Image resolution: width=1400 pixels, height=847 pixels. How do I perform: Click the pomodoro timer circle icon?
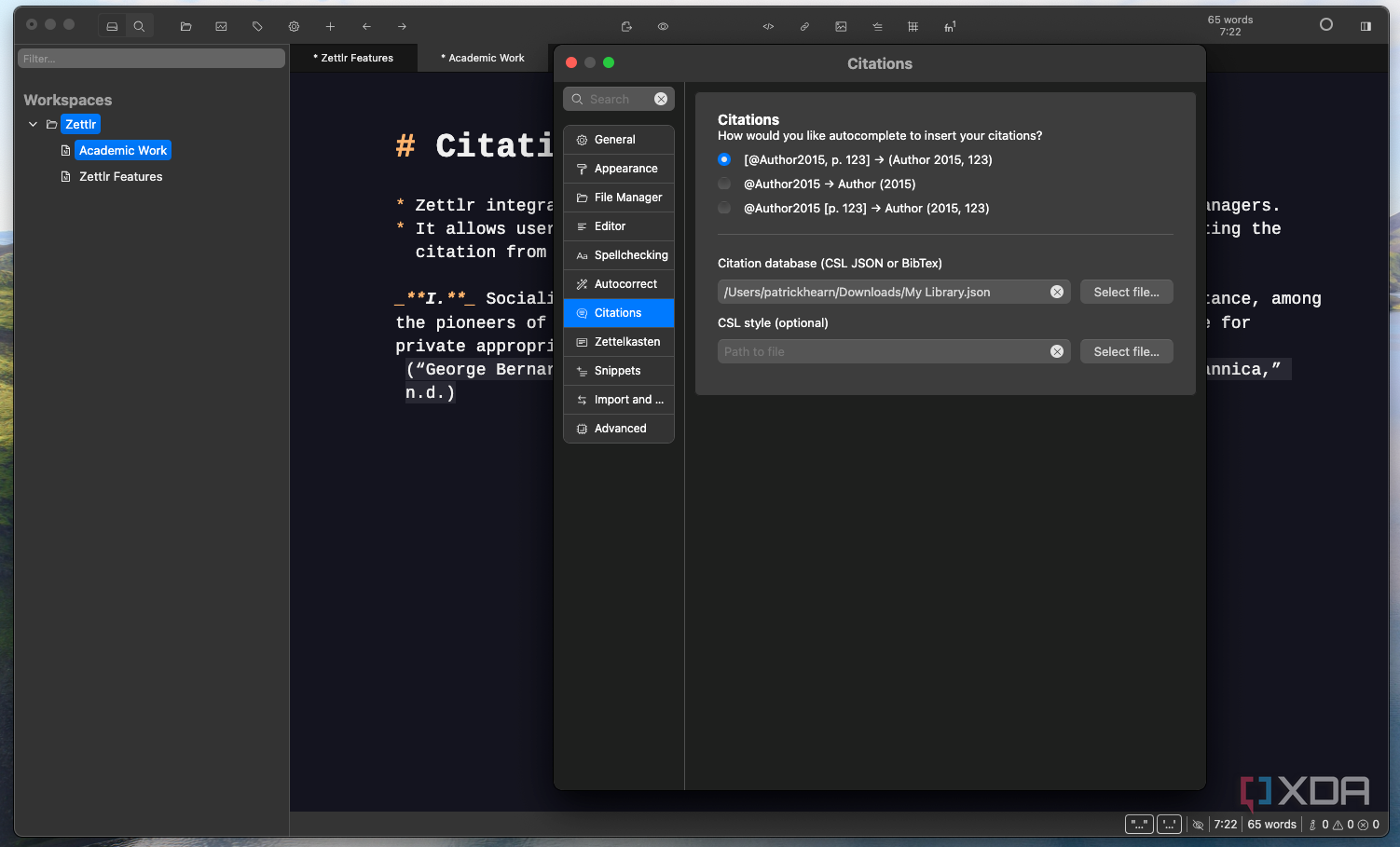1326,25
